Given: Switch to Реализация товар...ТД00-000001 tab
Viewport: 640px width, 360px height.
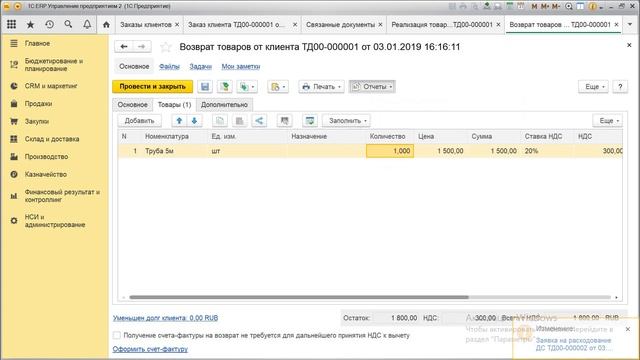Looking at the screenshot, I should (442, 24).
